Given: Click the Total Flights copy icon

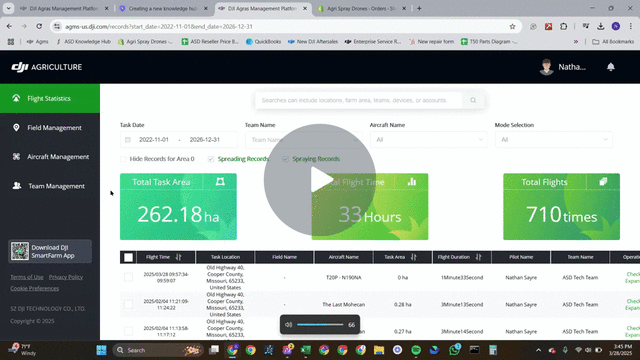Looking at the screenshot, I should [603, 182].
